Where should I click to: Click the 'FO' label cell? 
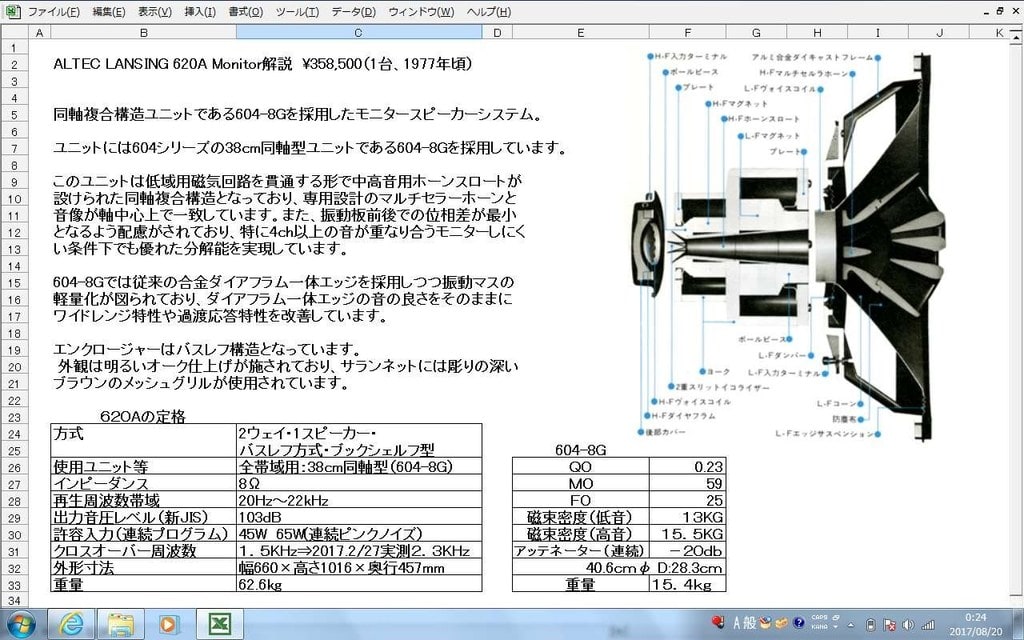[581, 501]
